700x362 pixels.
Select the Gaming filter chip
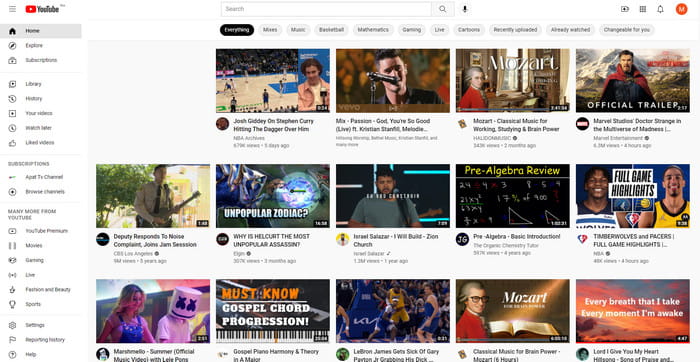tap(412, 30)
